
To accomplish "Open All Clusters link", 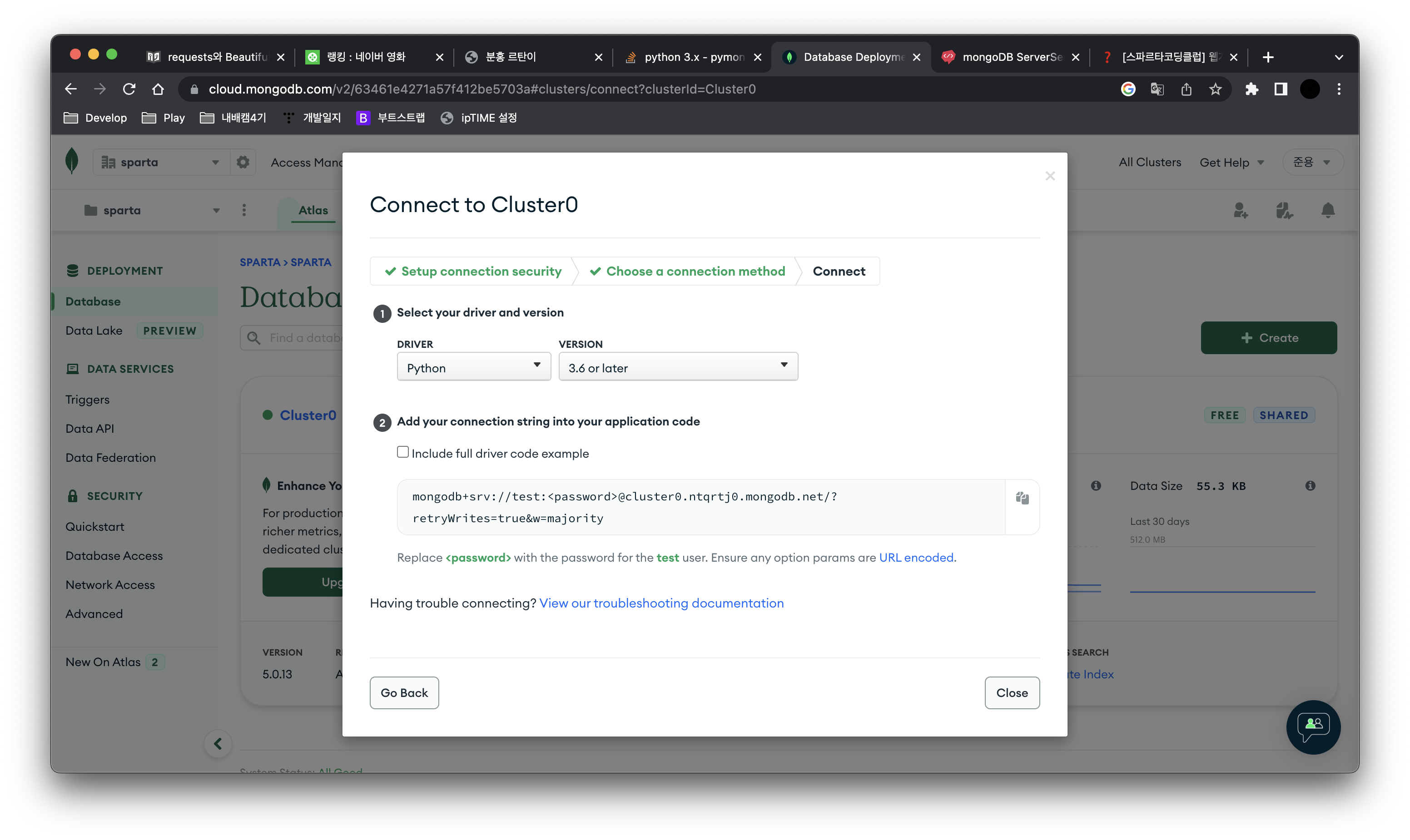I will point(1150,163).
